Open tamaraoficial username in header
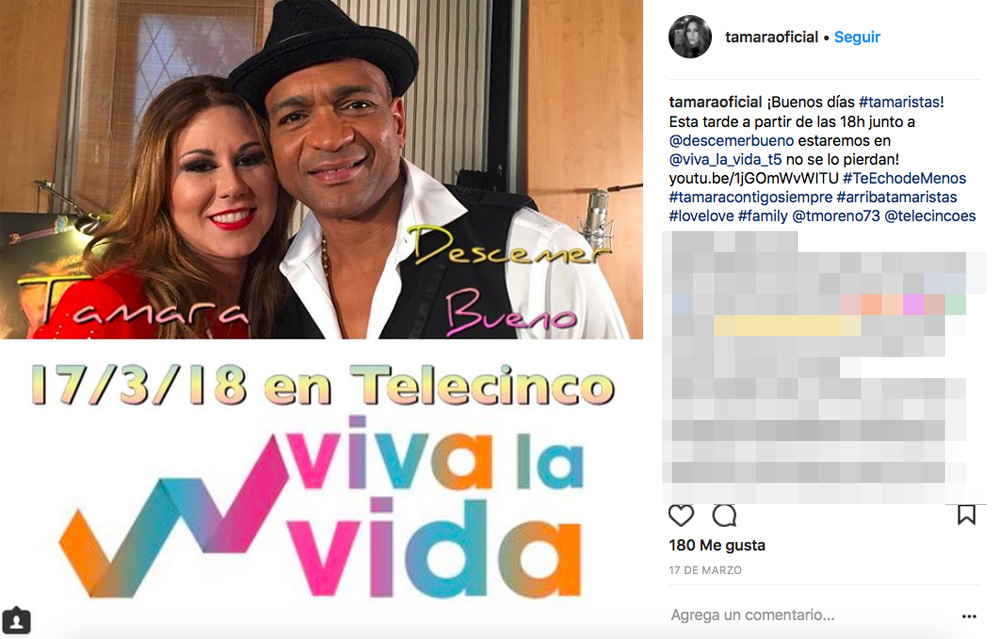This screenshot has height=639, width=1000. (771, 37)
